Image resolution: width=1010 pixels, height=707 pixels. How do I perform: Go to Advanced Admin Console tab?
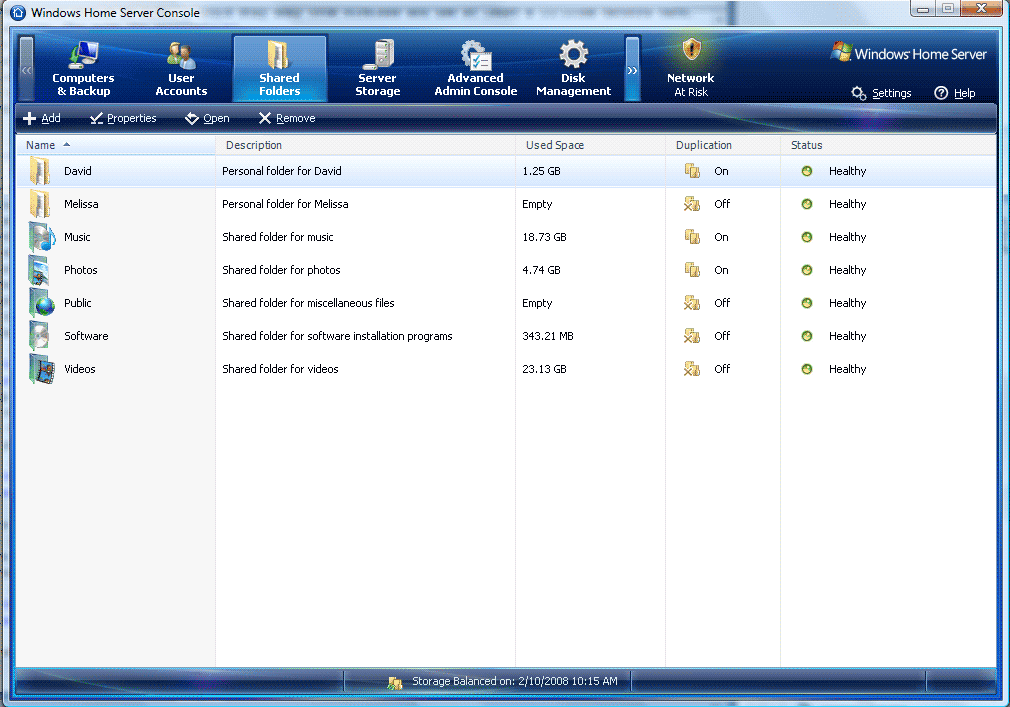[x=475, y=68]
